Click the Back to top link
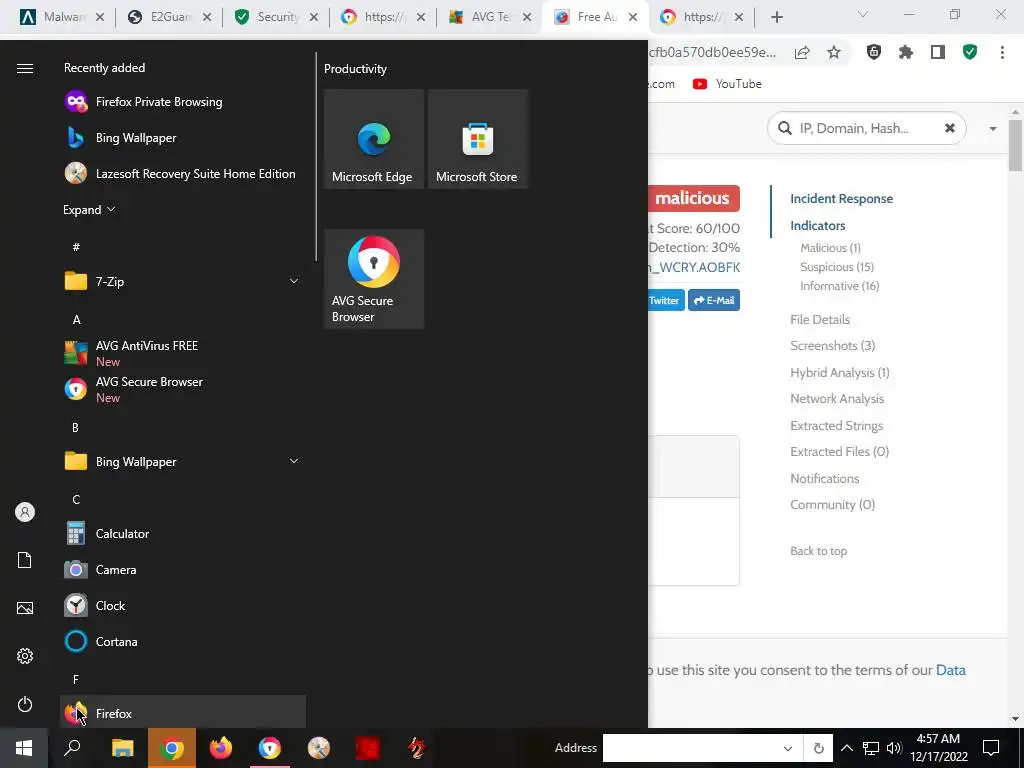This screenshot has width=1024, height=768. click(x=818, y=551)
